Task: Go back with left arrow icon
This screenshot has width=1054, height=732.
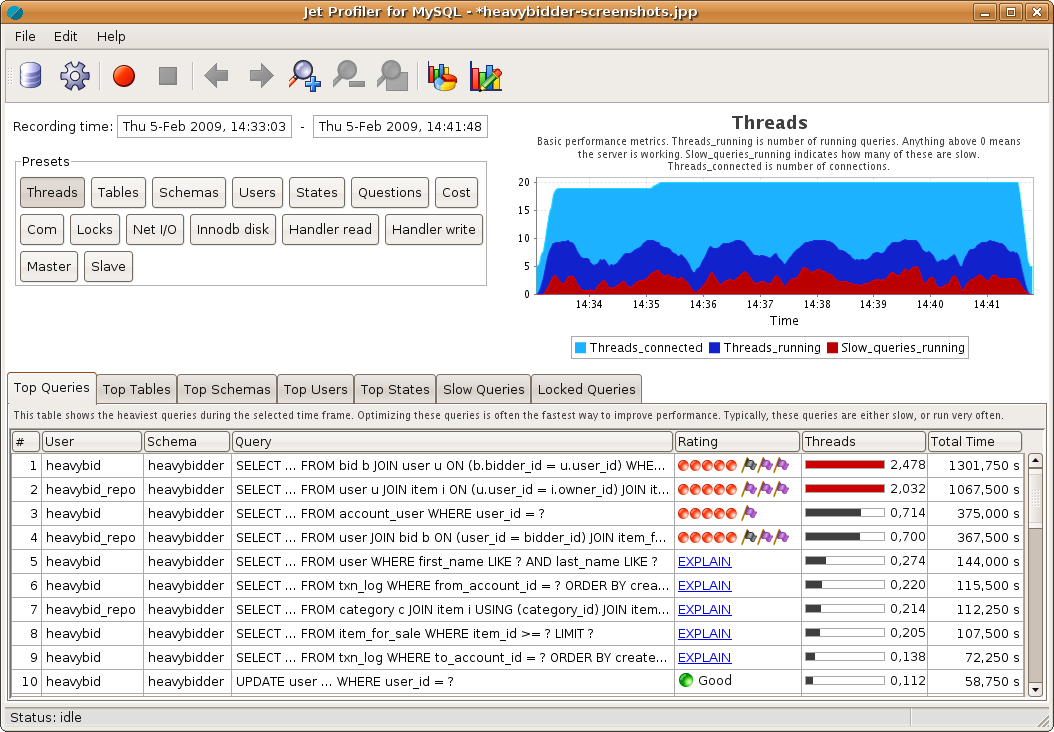Action: tap(216, 75)
